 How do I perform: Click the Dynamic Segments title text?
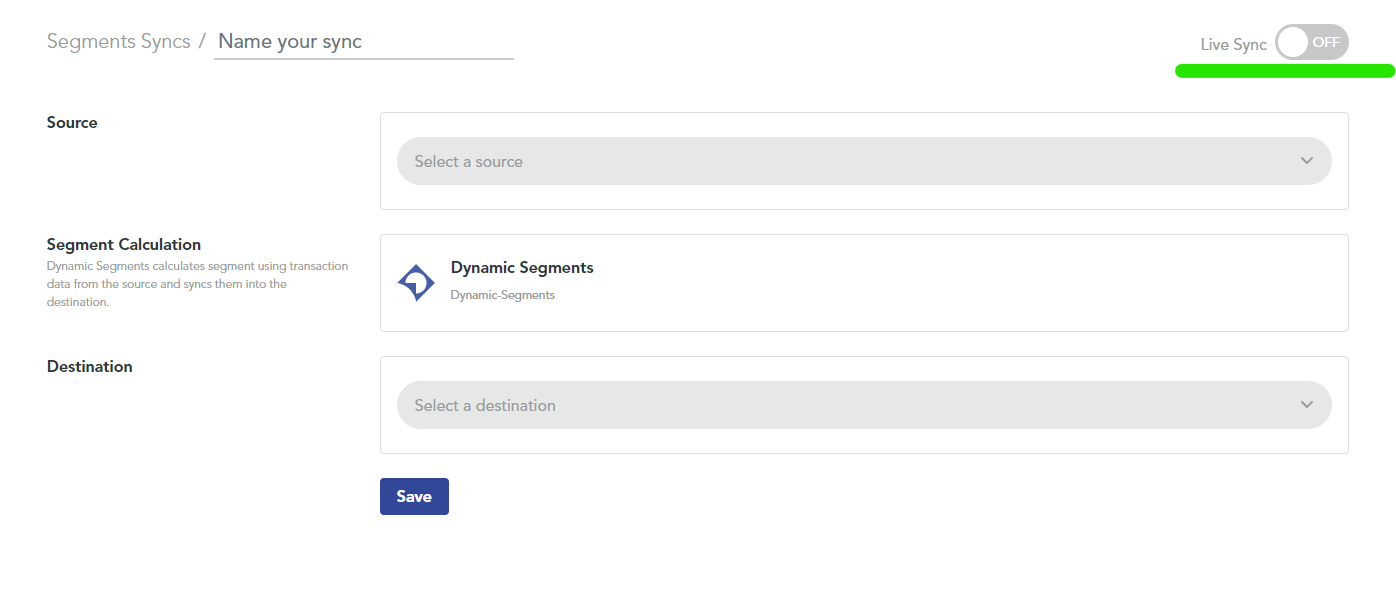pos(522,268)
